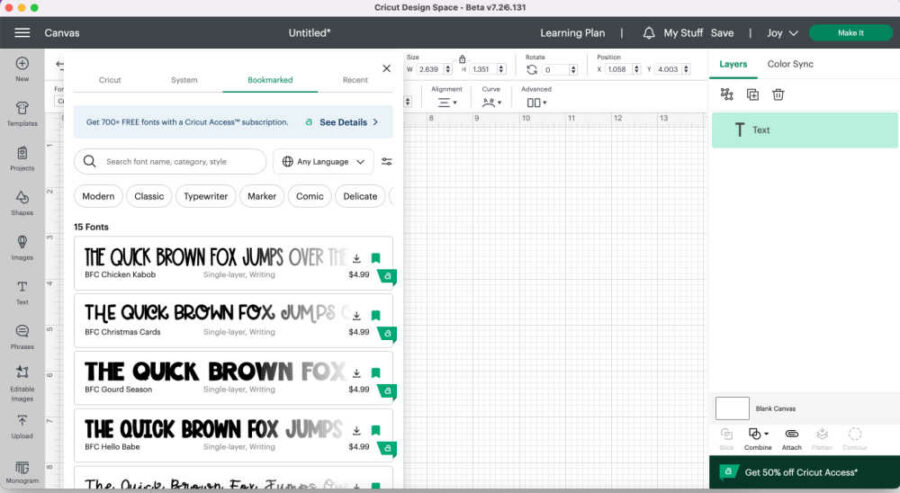Open the Color Sync tab

[x=790, y=64]
